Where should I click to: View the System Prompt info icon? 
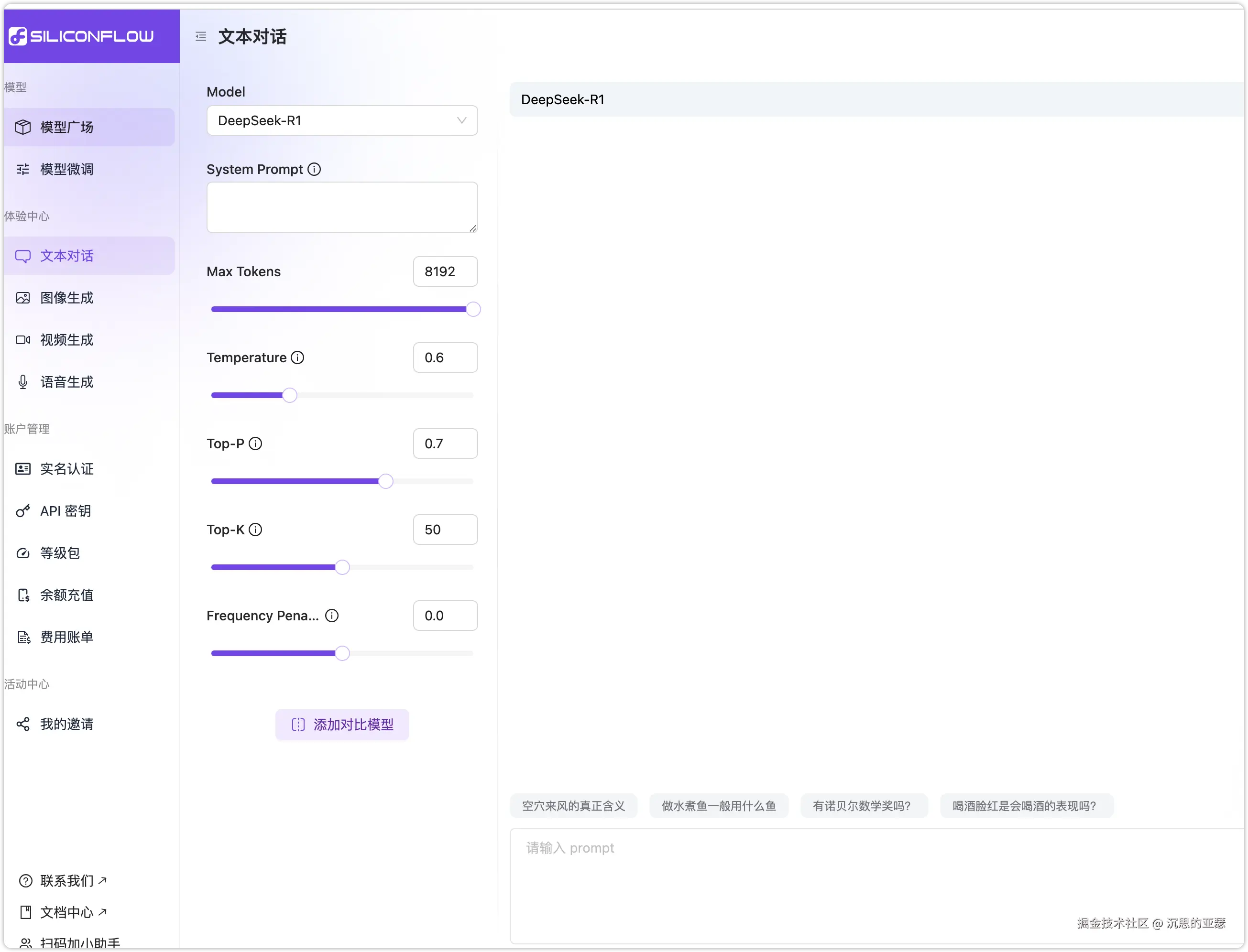[314, 169]
